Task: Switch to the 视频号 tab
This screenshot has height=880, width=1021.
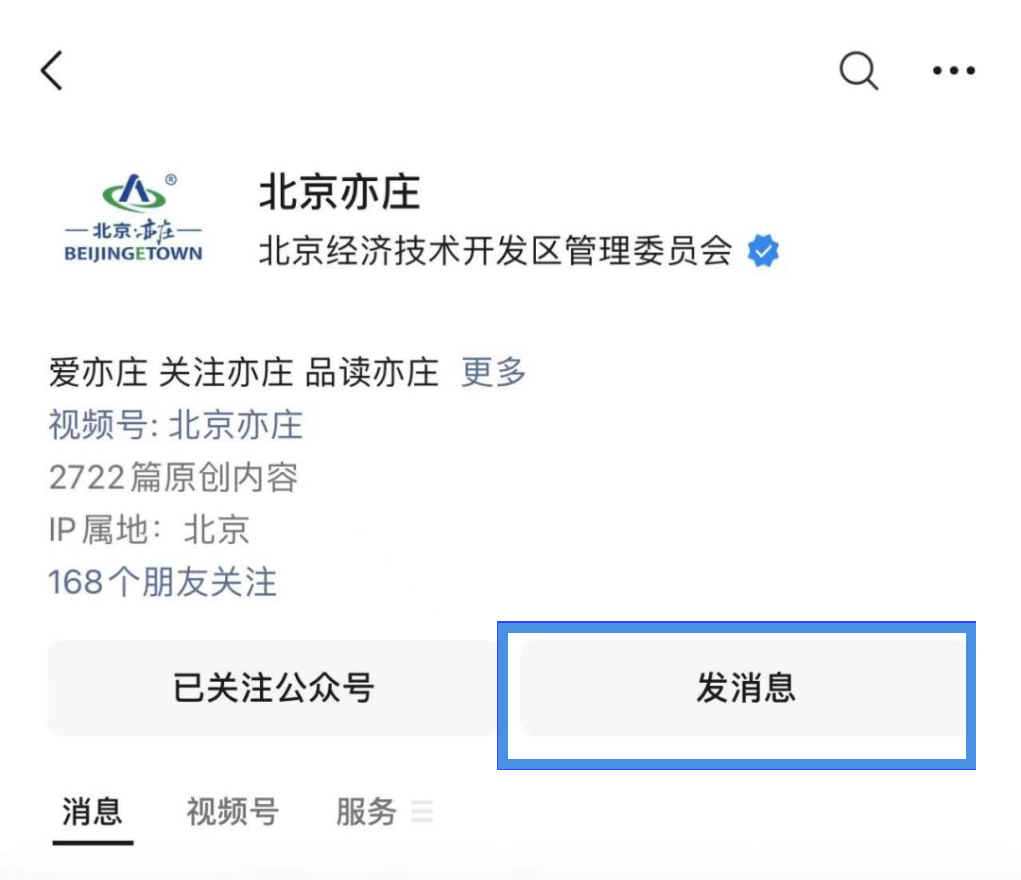Action: tap(233, 812)
